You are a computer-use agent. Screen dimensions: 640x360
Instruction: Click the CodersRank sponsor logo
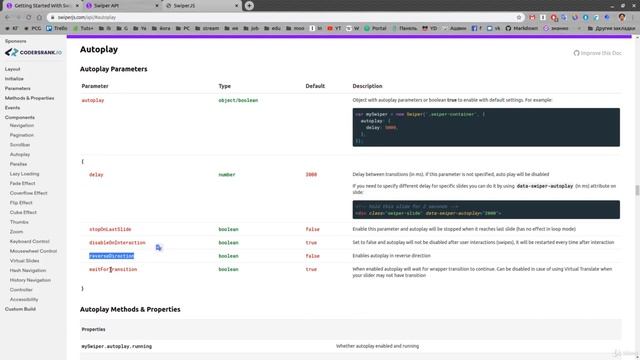pyautogui.click(x=33, y=52)
